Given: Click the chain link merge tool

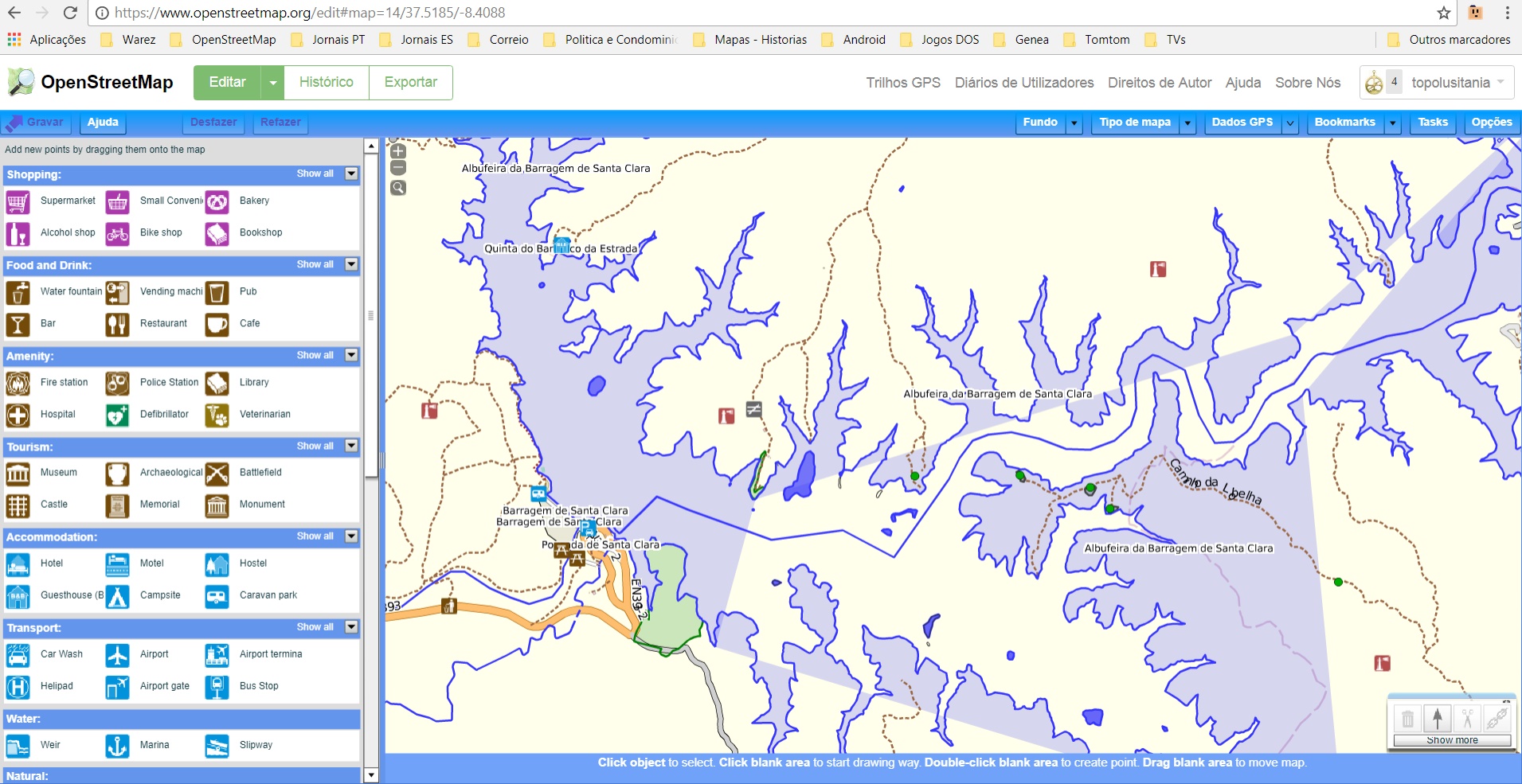Looking at the screenshot, I should tap(1497, 719).
